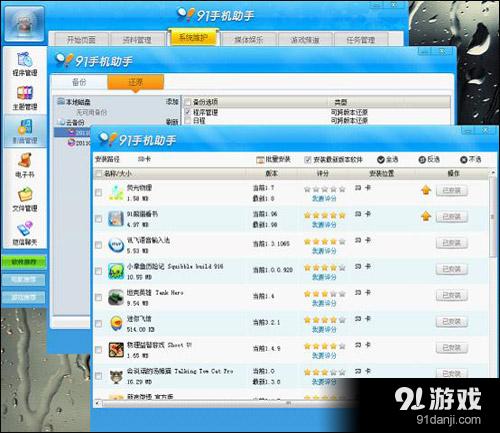This screenshot has height=433, width=500.
Task: Check the box for 迷你飞信
Action: pyautogui.click(x=99, y=324)
